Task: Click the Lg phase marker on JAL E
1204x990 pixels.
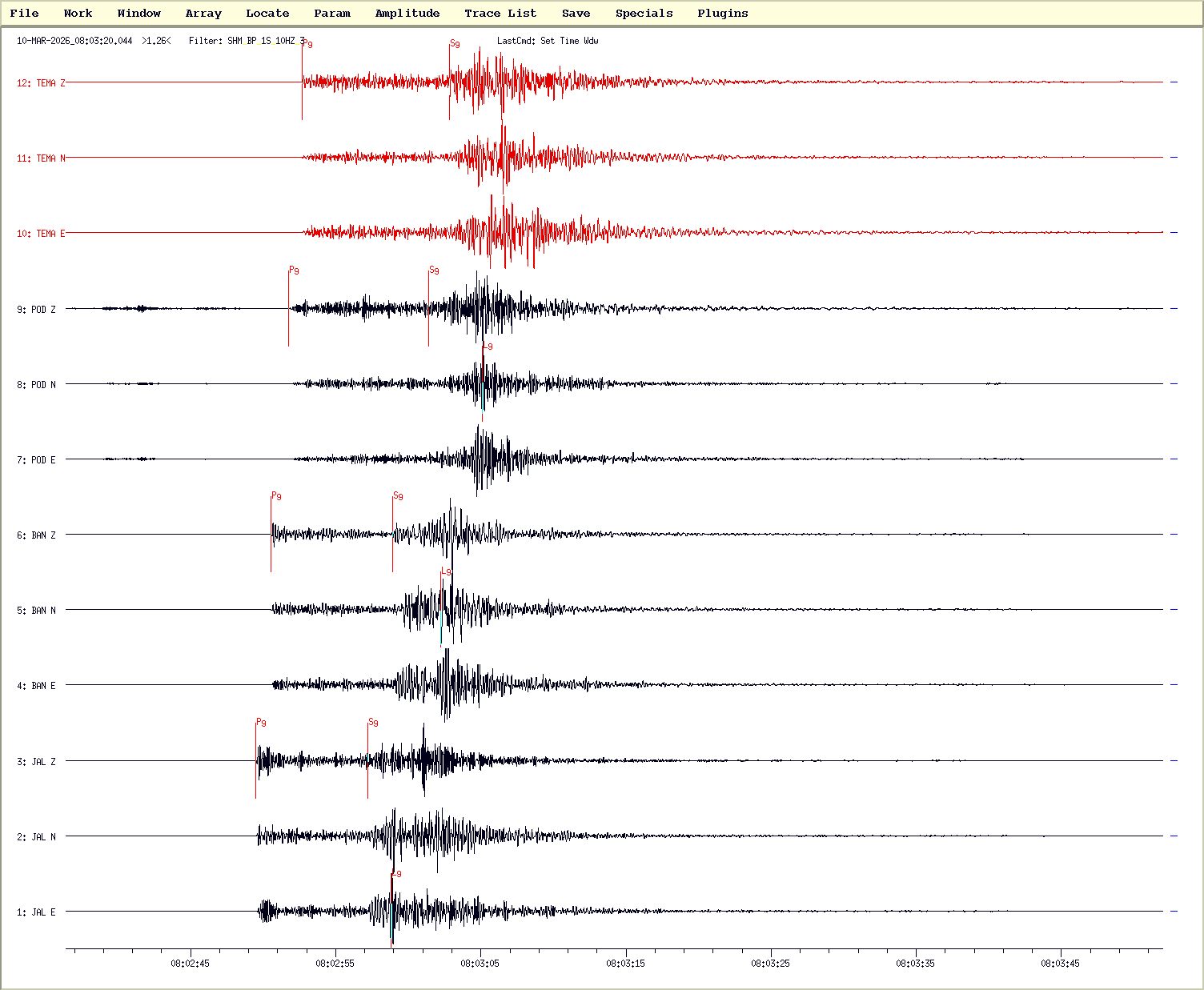Action: (391, 909)
